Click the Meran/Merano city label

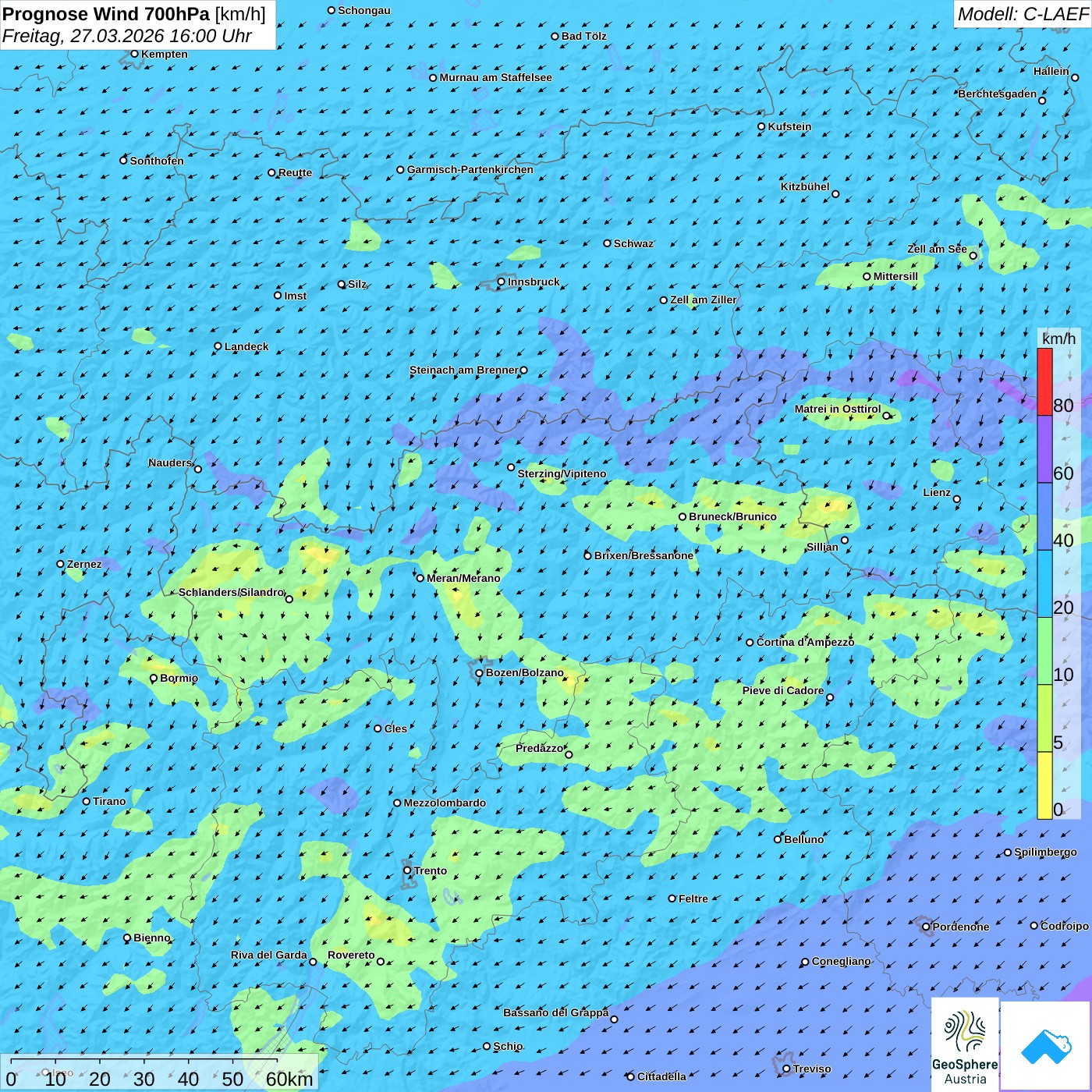pyautogui.click(x=463, y=578)
